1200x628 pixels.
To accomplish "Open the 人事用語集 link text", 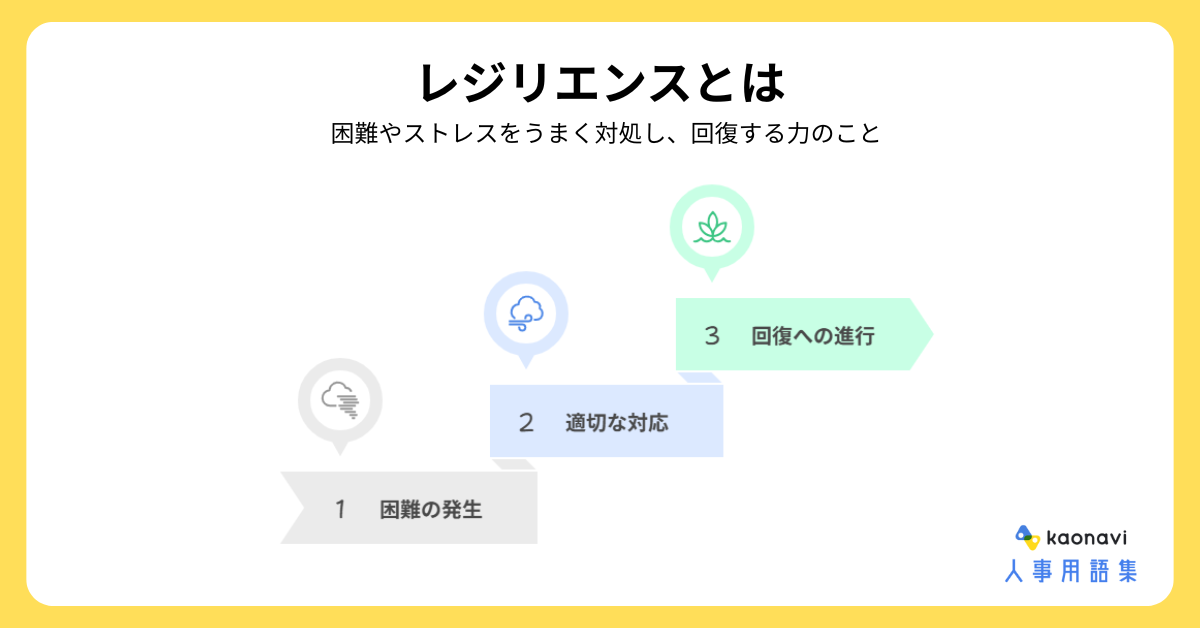I will tap(1071, 571).
